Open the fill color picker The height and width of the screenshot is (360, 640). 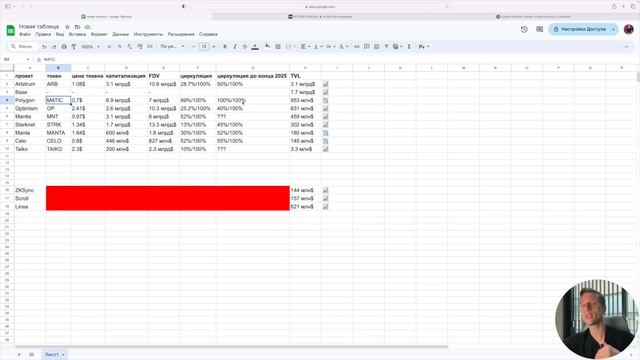267,47
